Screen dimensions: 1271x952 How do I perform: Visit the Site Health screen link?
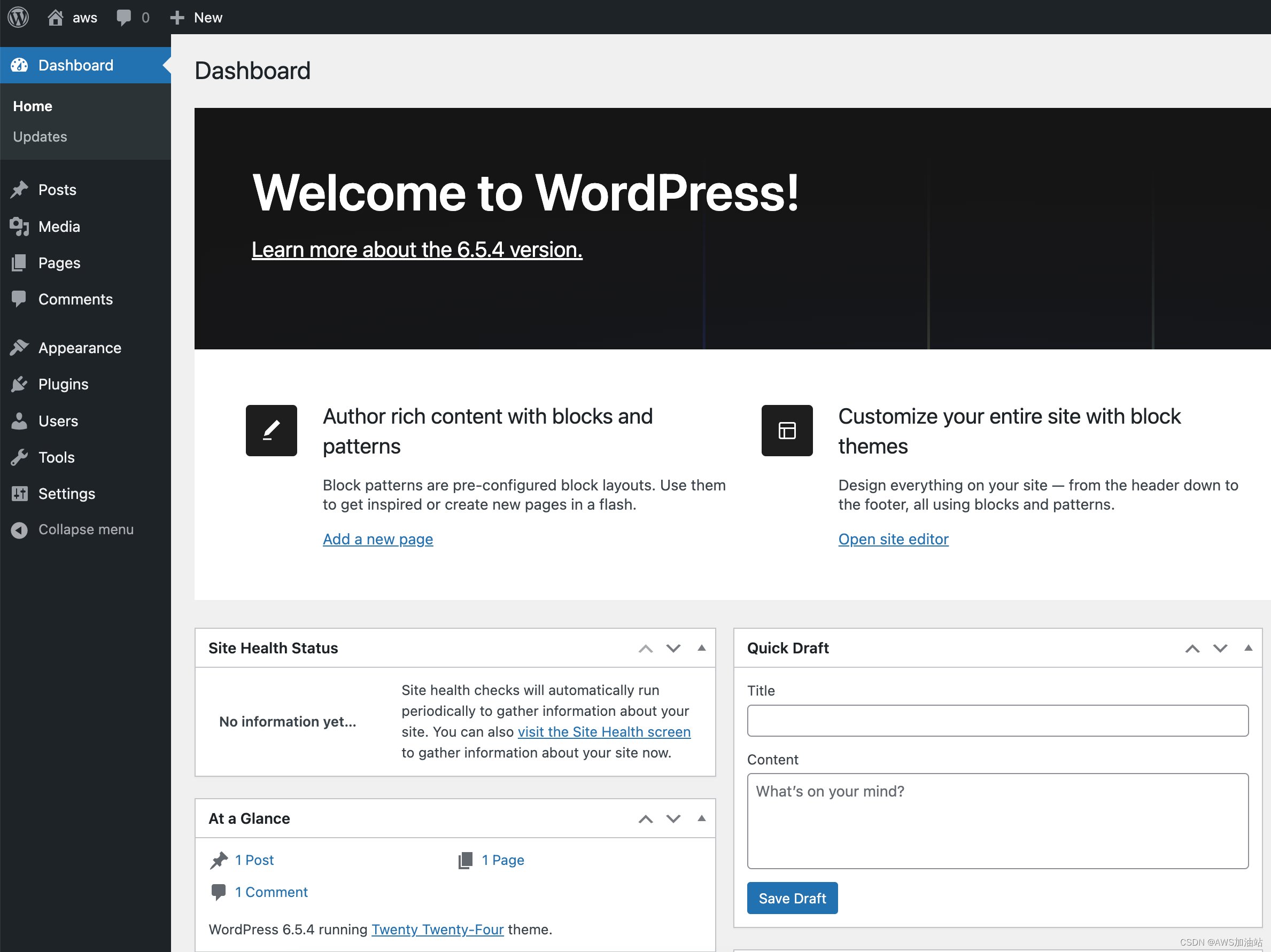604,731
